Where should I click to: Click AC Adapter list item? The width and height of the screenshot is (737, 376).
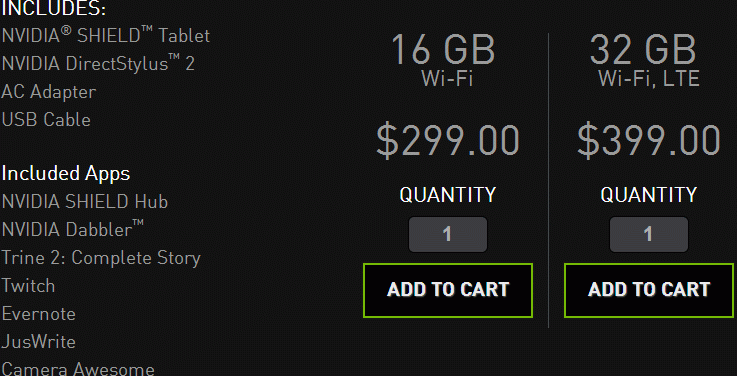coord(48,92)
